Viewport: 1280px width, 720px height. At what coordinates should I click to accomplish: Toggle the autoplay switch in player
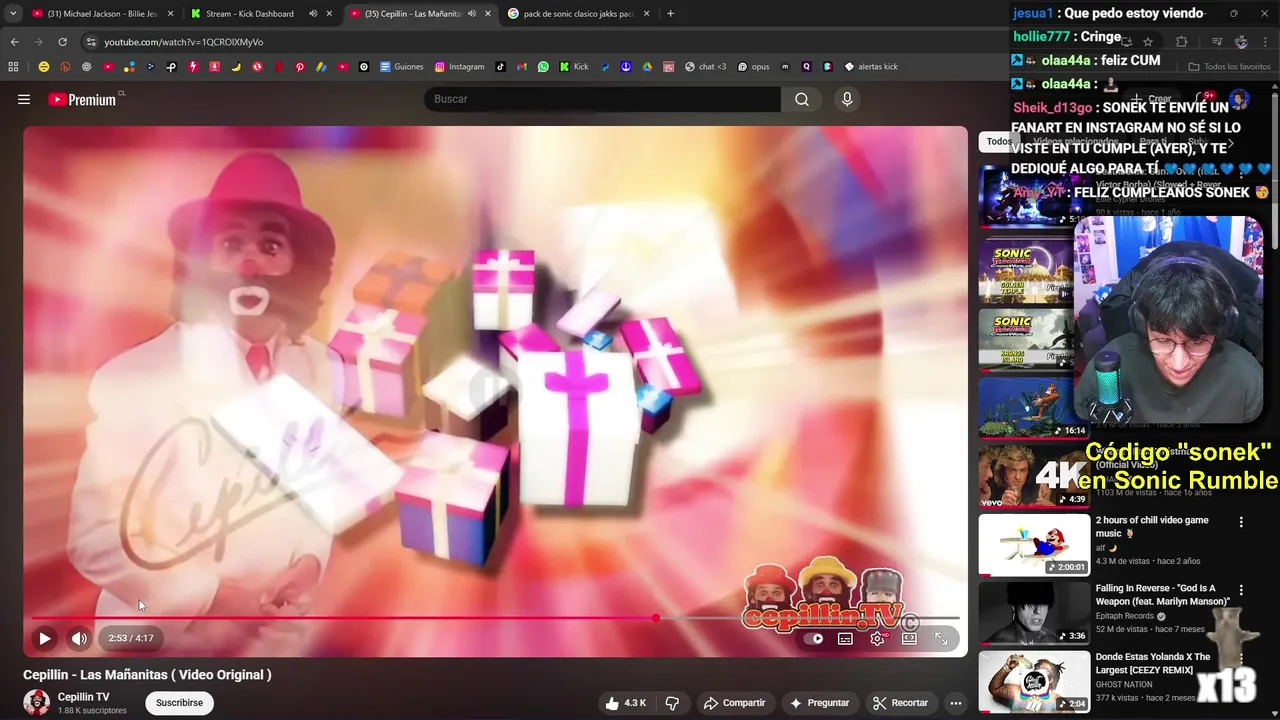tap(815, 638)
